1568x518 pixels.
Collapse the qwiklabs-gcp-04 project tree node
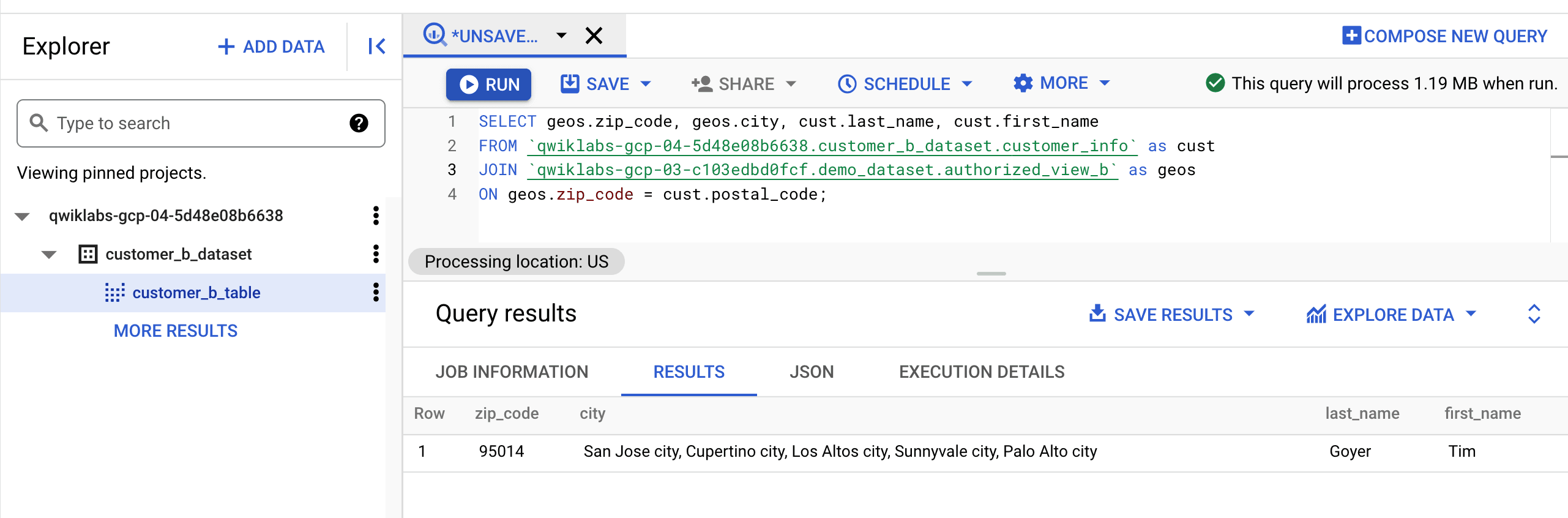(x=23, y=216)
